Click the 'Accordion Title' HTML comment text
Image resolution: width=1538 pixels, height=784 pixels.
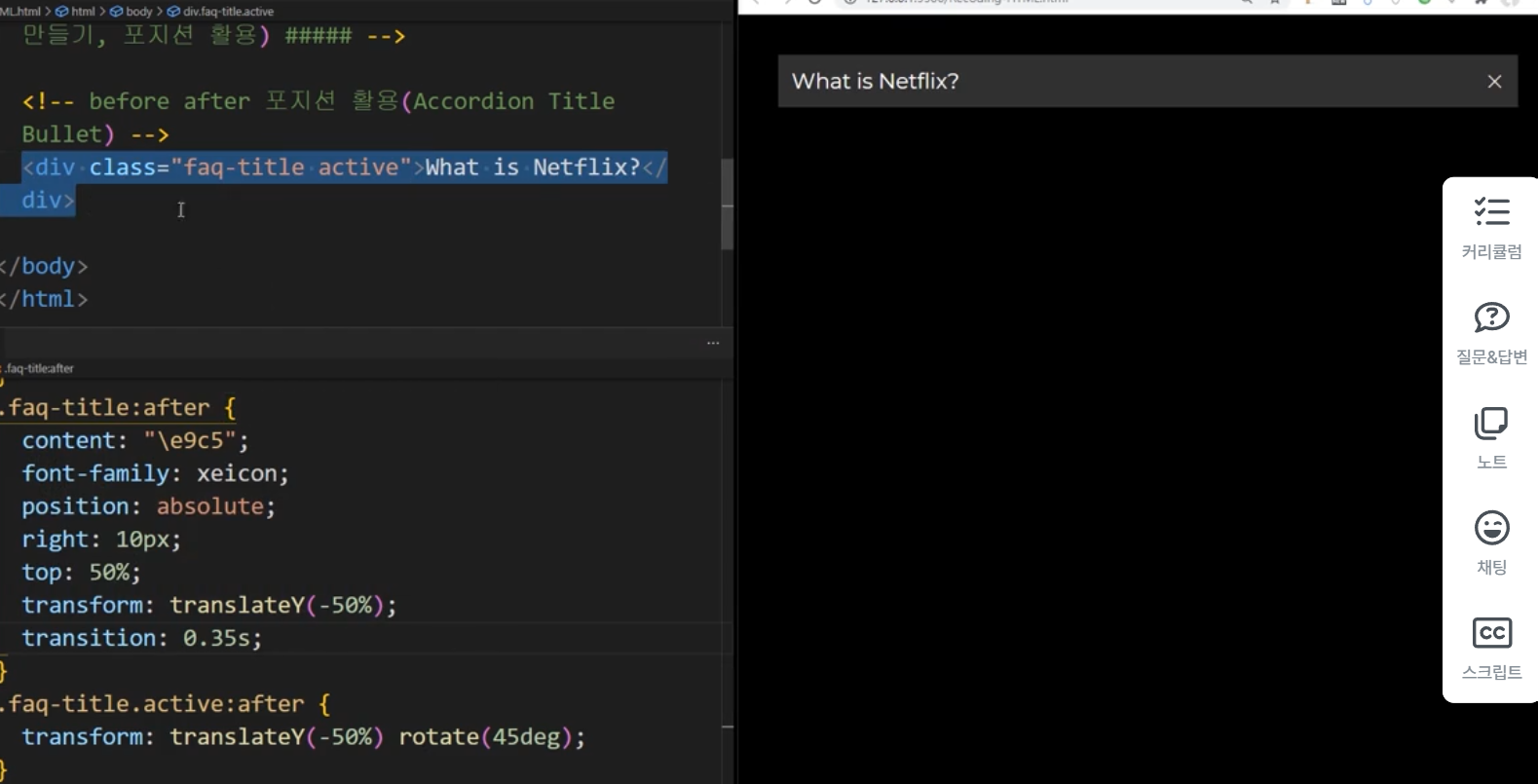point(514,101)
